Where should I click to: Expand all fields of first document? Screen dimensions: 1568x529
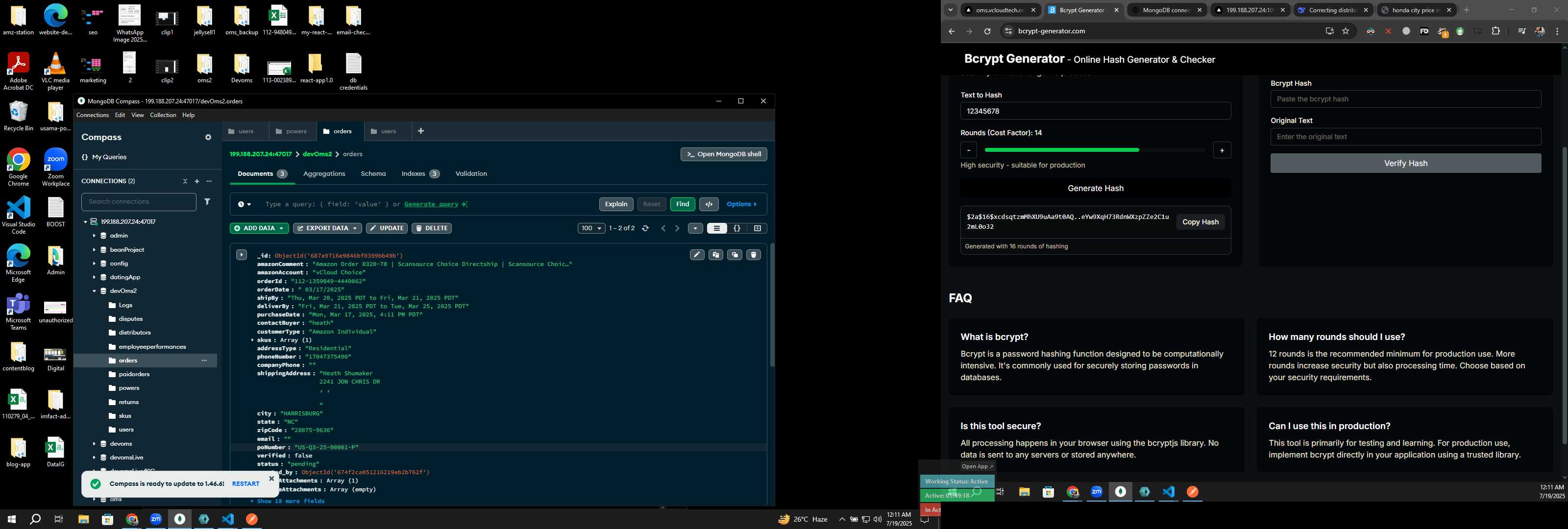pos(242,255)
